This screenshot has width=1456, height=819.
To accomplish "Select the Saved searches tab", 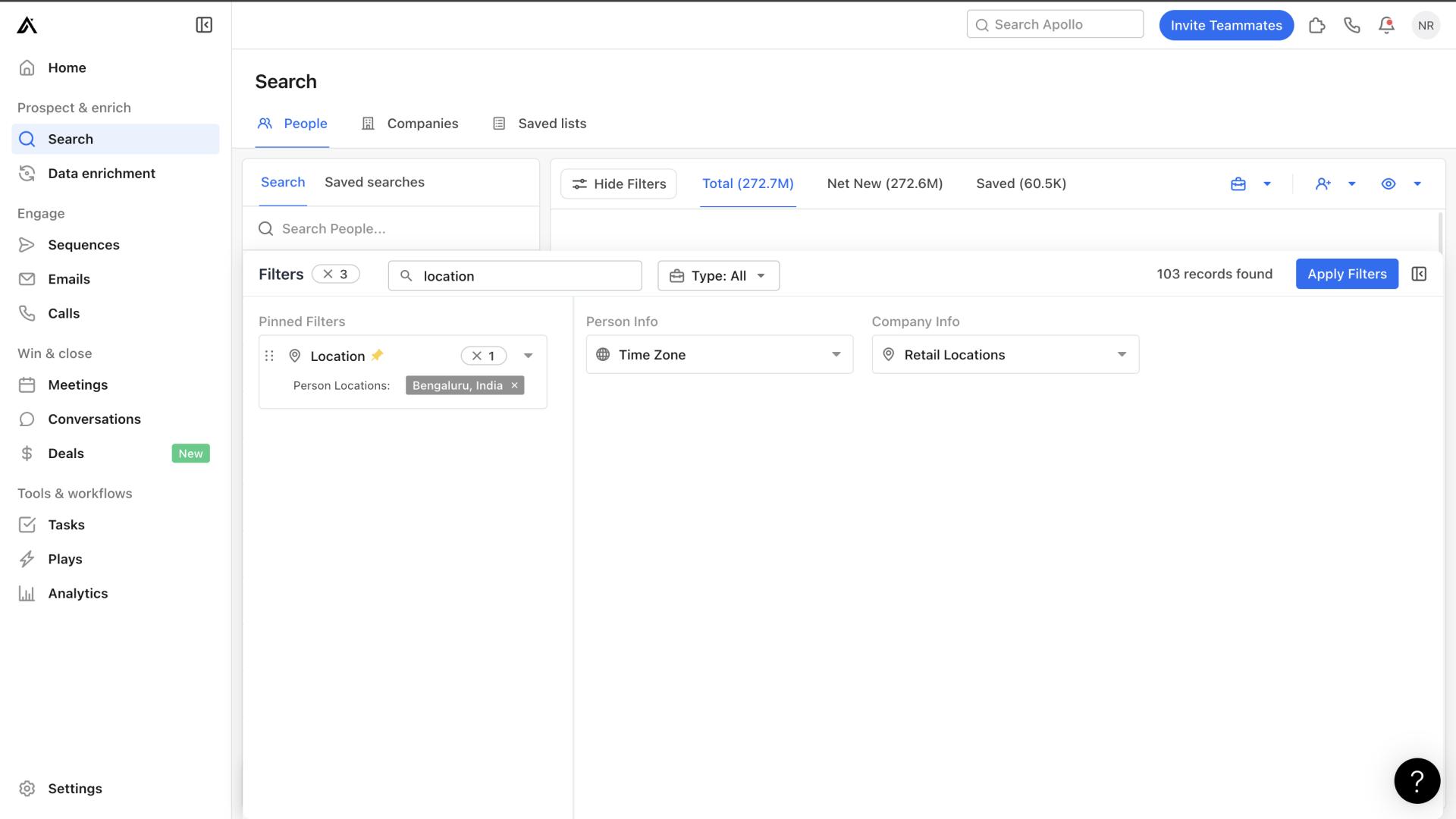I will (374, 182).
